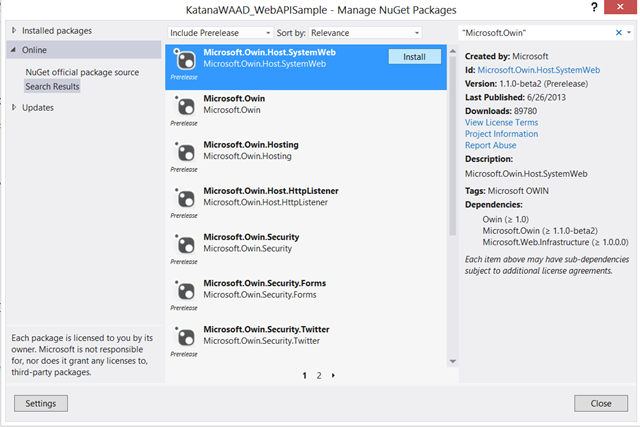
Task: Open the help question mark icon
Action: 594,7
